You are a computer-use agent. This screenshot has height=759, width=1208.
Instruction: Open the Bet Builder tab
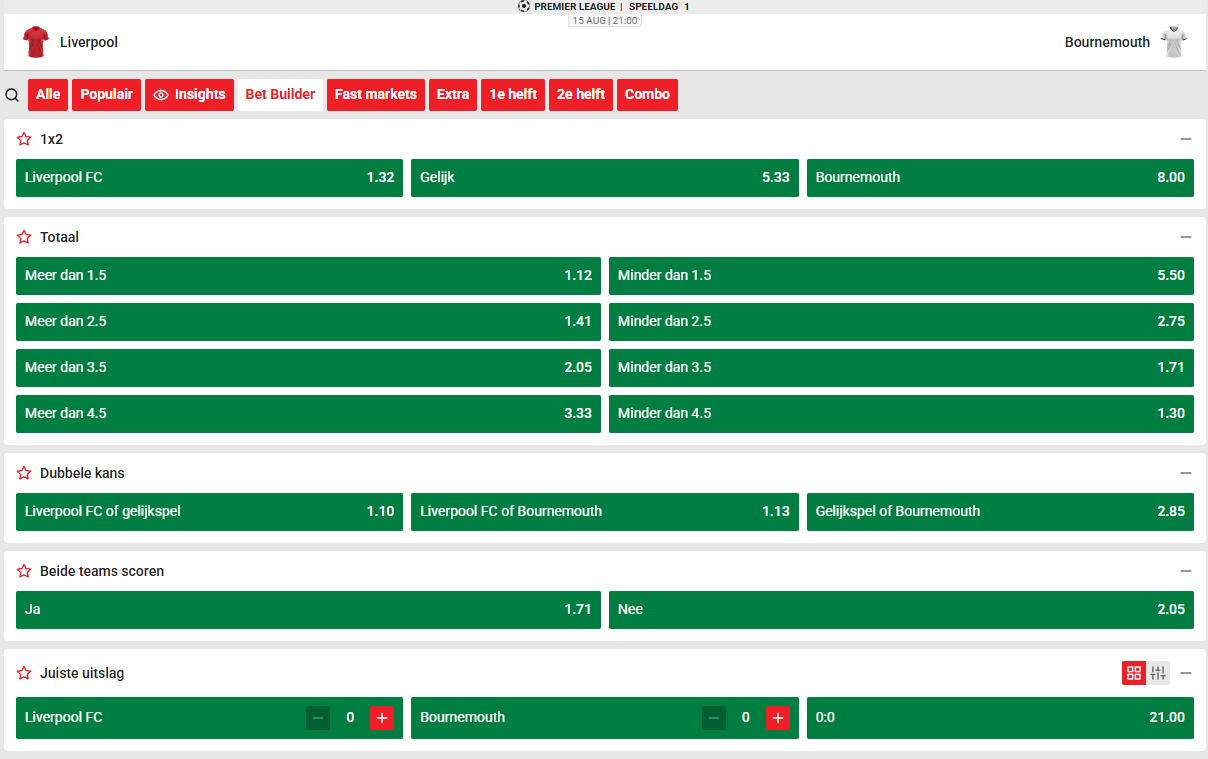[x=280, y=95]
